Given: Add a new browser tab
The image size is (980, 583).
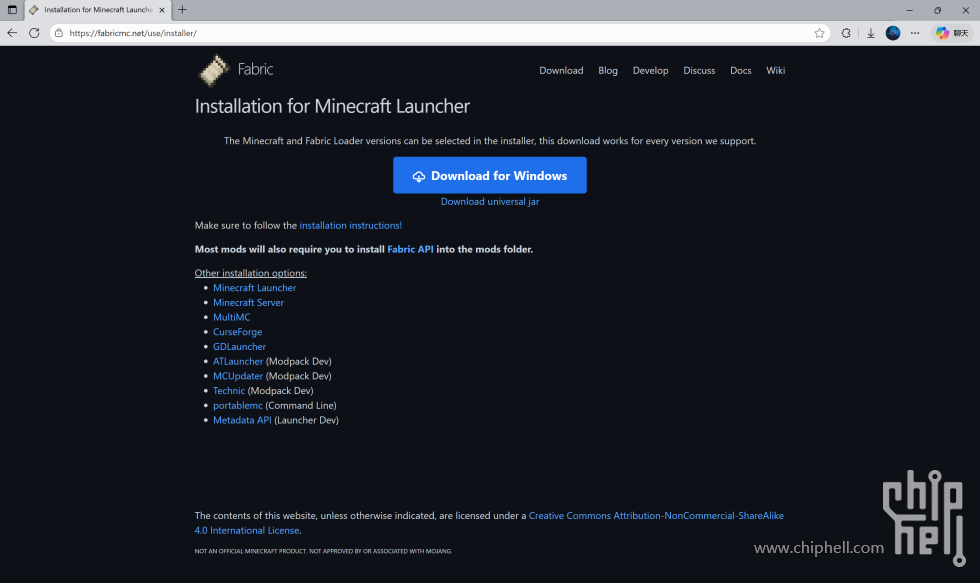Looking at the screenshot, I should (182, 10).
